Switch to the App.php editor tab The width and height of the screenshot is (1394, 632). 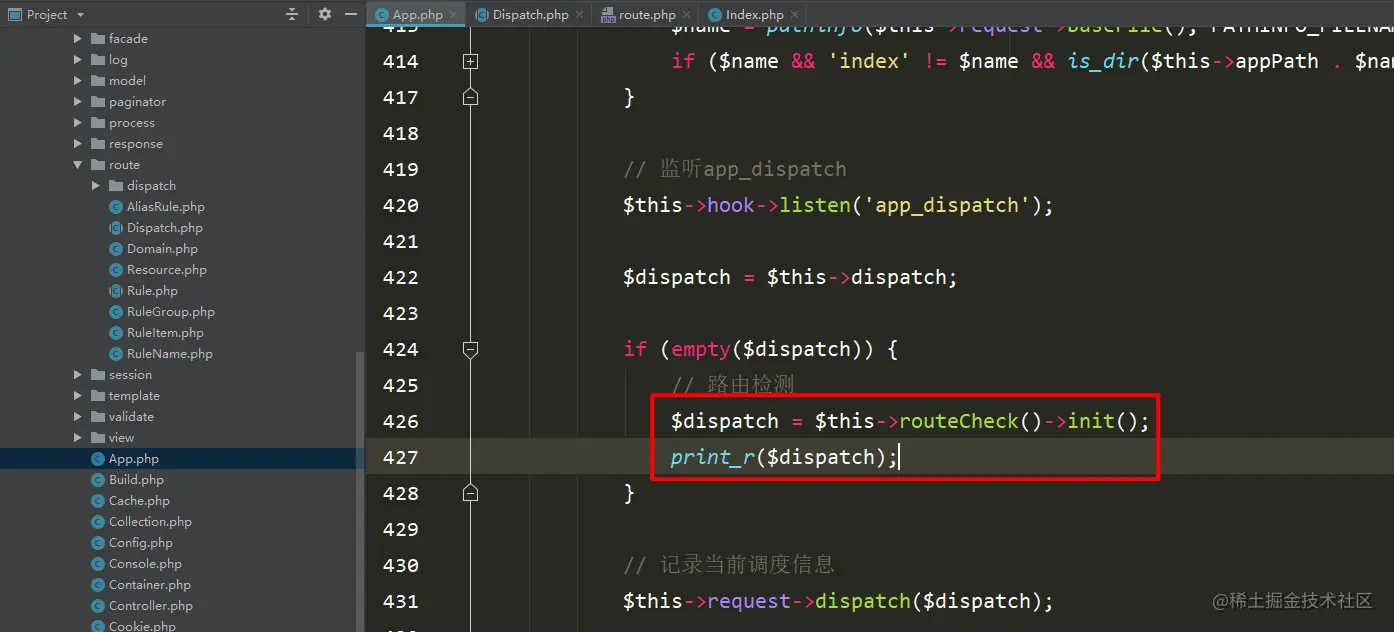[417, 15]
